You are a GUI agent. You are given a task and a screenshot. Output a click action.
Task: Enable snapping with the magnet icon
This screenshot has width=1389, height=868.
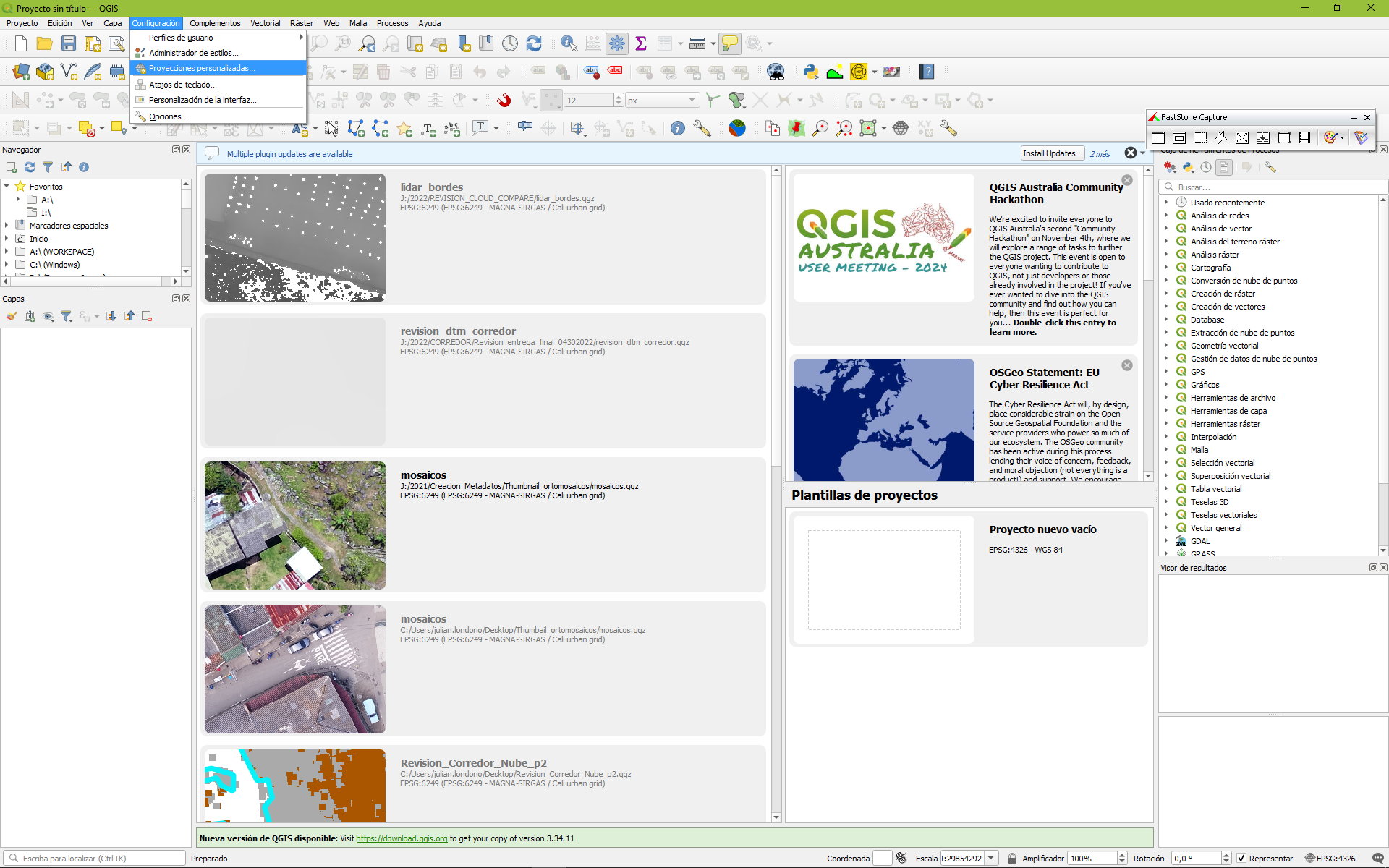click(504, 100)
